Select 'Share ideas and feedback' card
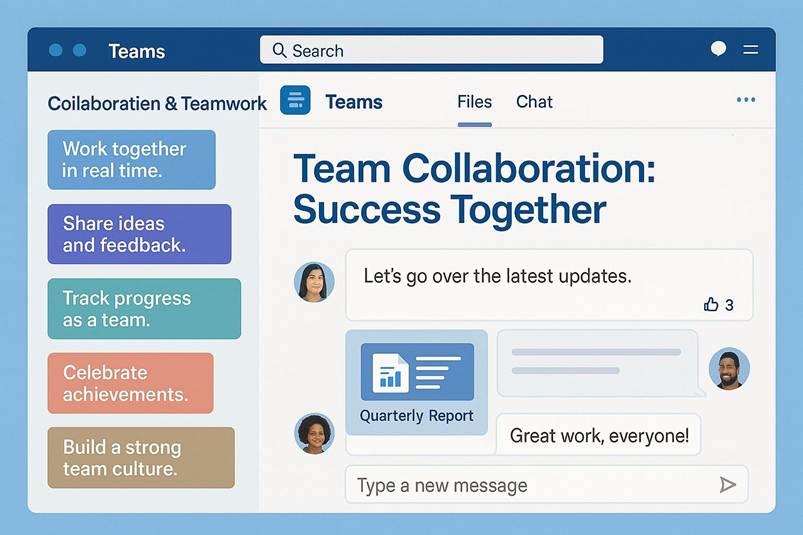The height and width of the screenshot is (535, 803). pyautogui.click(x=139, y=234)
